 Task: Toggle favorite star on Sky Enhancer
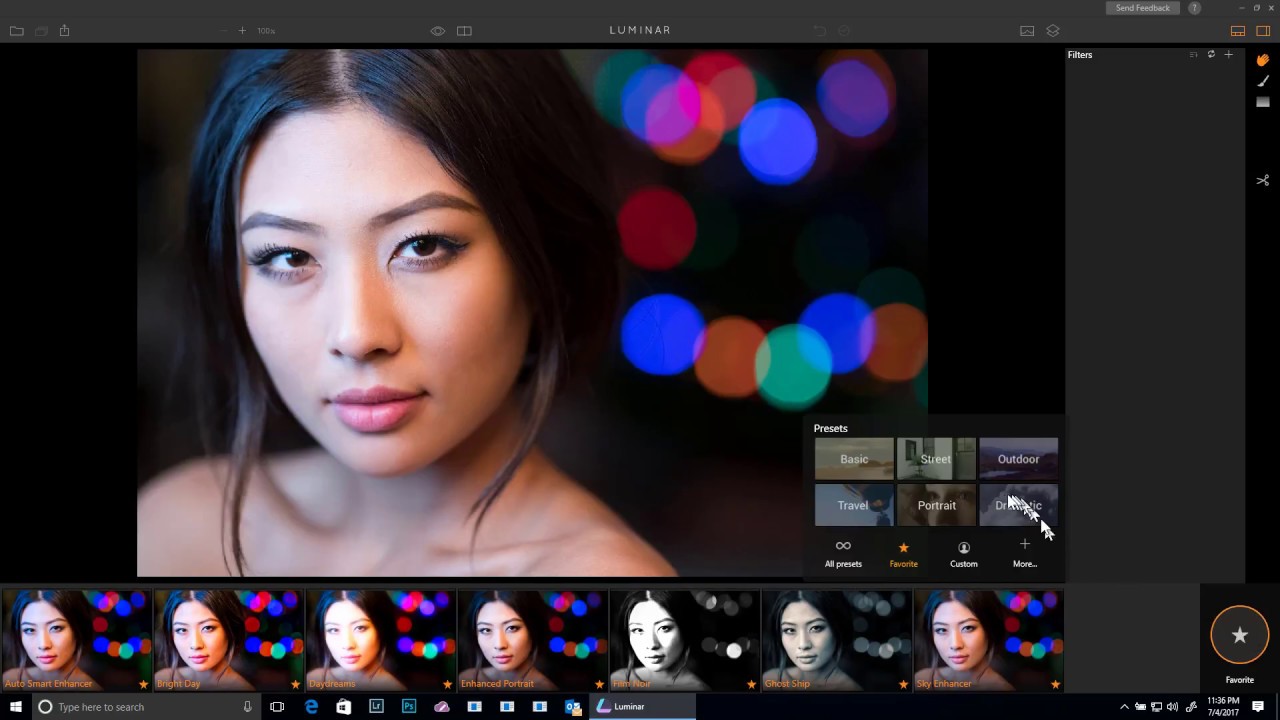[x=1055, y=684]
